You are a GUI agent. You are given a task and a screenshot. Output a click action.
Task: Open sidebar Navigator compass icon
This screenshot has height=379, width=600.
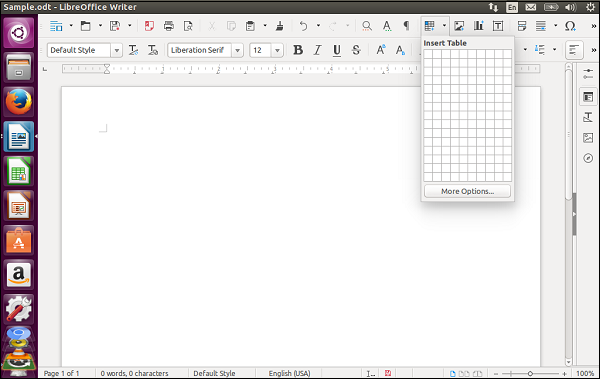click(x=588, y=158)
